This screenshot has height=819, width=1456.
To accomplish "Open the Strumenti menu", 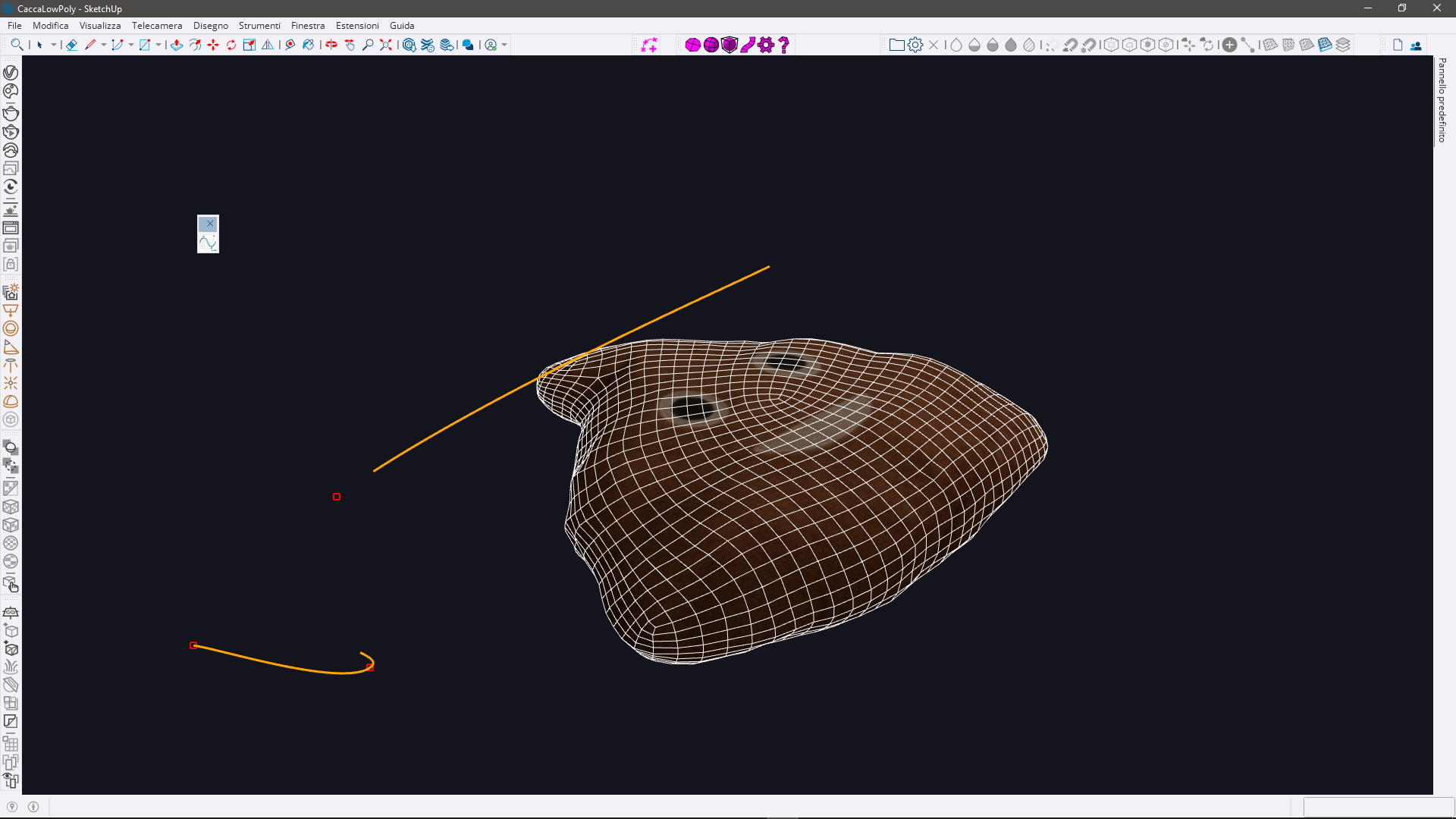I will click(259, 25).
